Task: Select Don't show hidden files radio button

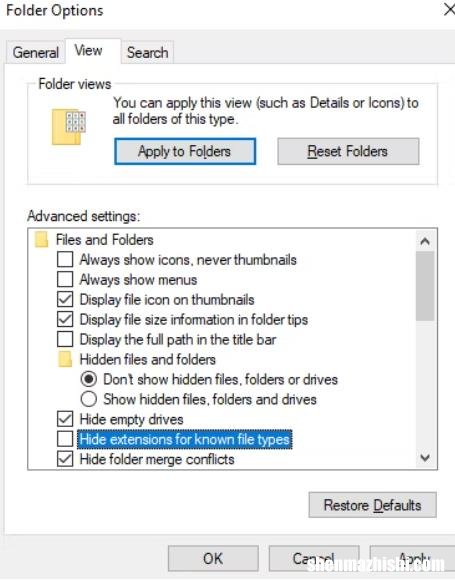Action: (89, 380)
